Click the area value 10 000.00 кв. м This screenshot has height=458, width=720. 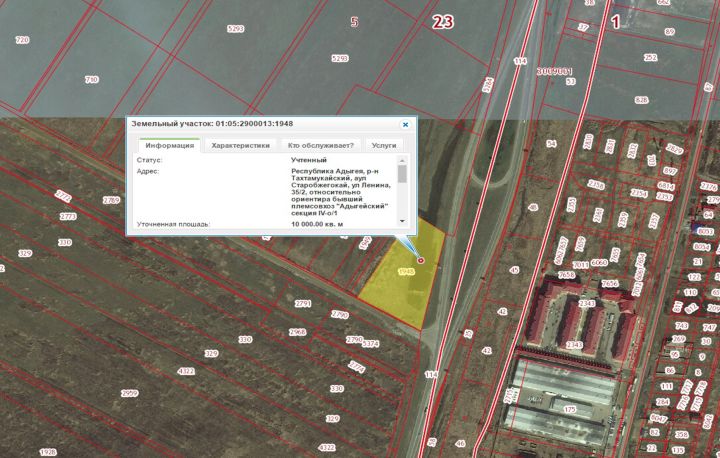coord(317,224)
